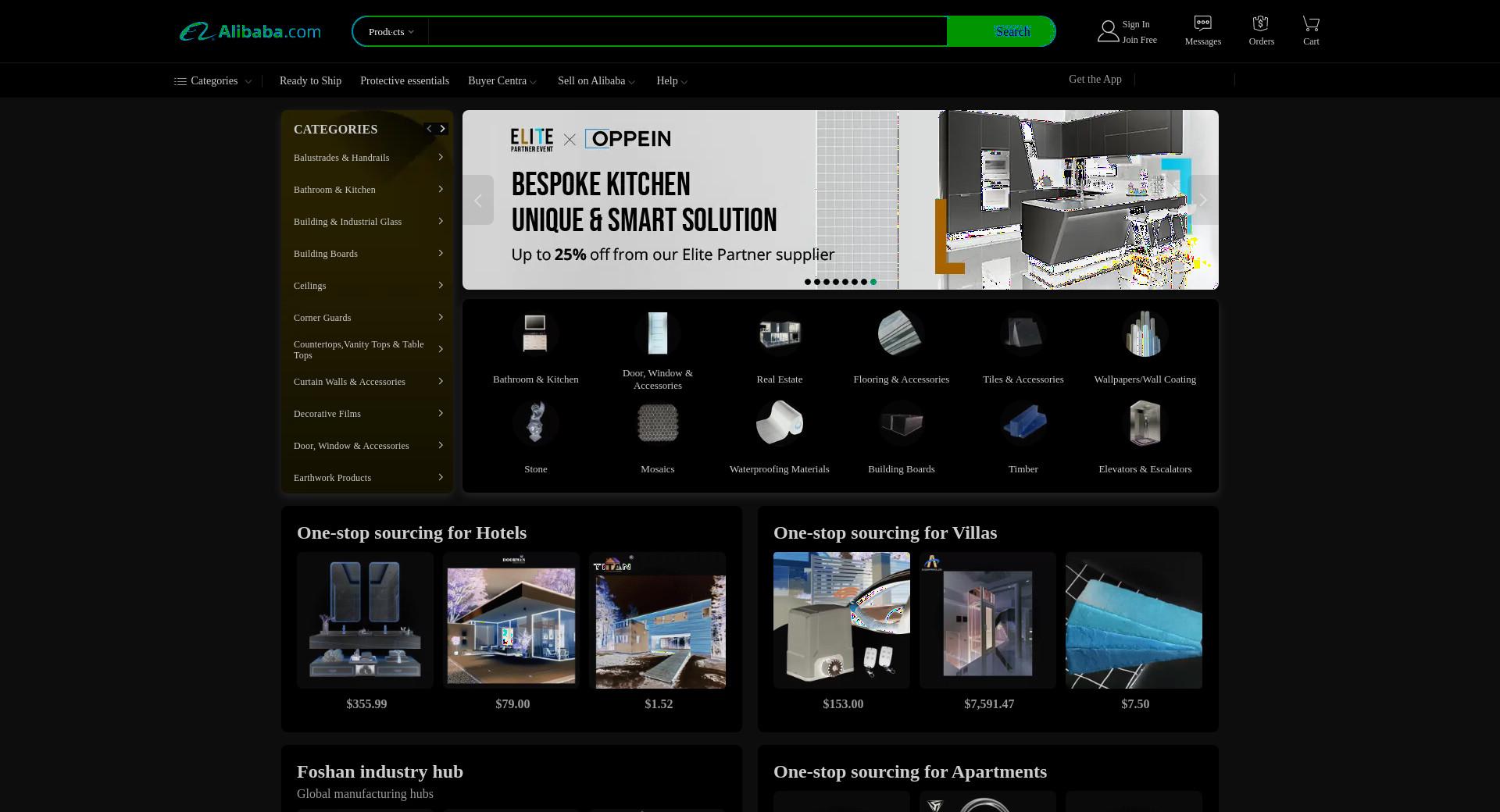
Task: Go to previous banner slide arrow
Action: [x=478, y=200]
